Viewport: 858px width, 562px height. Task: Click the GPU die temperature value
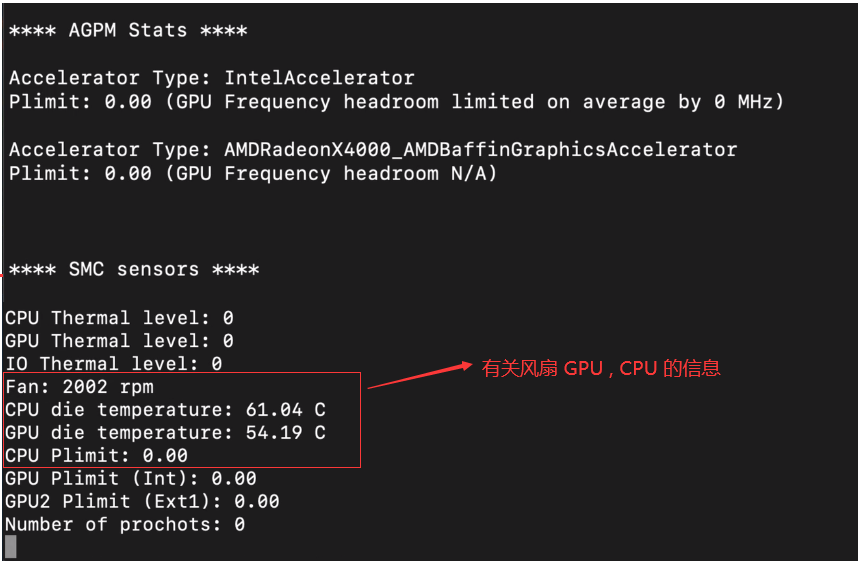(286, 432)
